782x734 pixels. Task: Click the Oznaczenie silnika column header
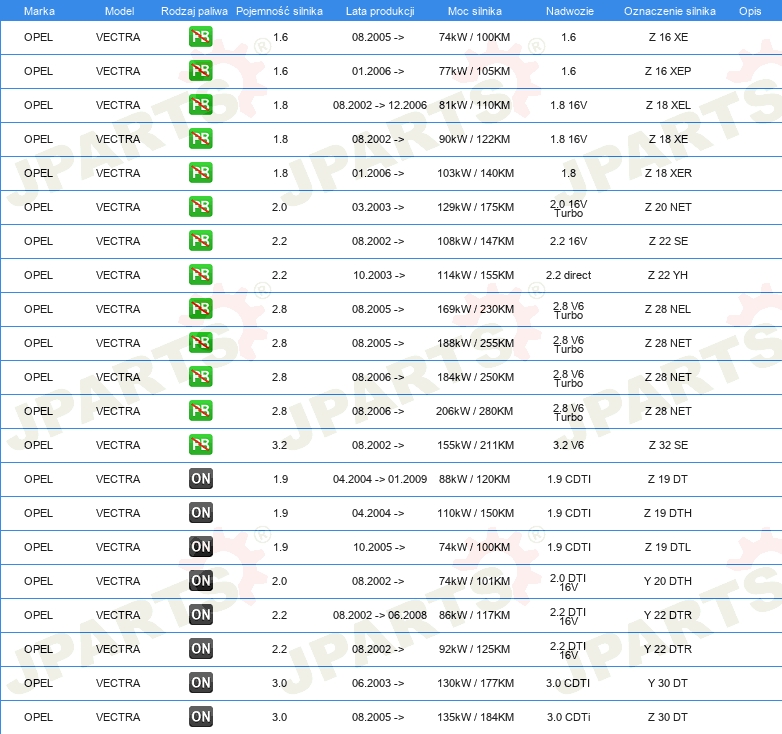[670, 11]
